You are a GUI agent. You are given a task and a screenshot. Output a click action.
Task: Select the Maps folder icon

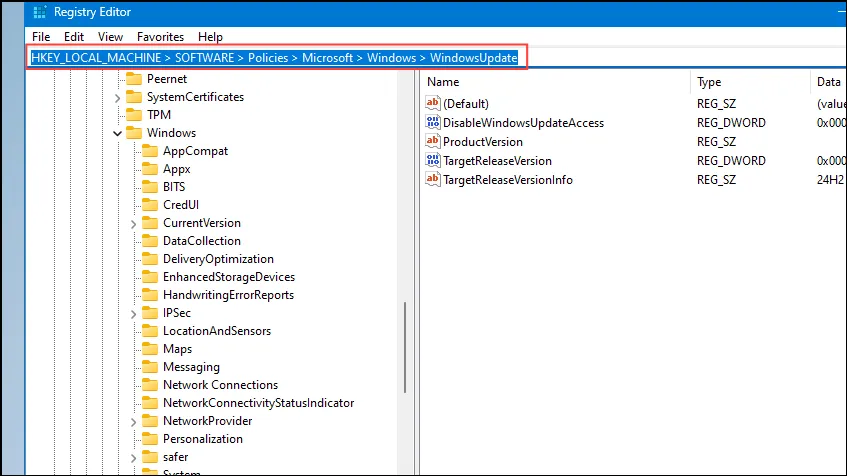point(150,348)
